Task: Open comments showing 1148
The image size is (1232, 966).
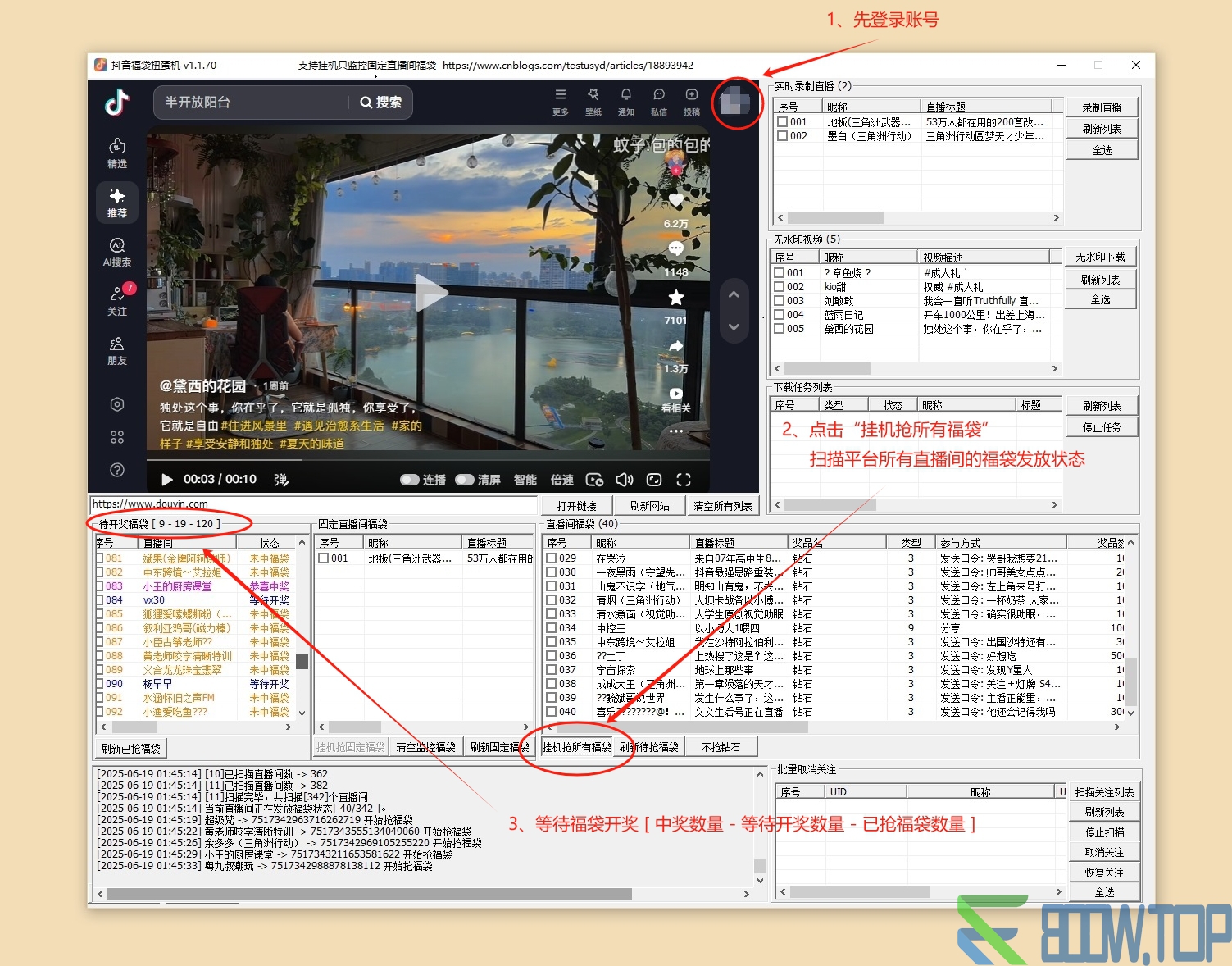Action: point(676,248)
